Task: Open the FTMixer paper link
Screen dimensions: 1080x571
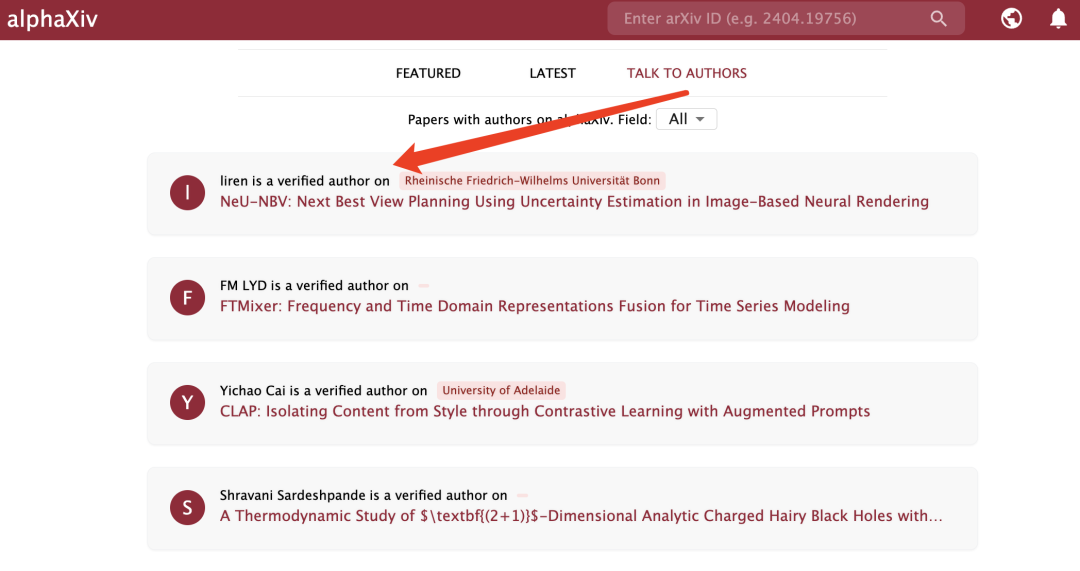Action: (x=534, y=307)
